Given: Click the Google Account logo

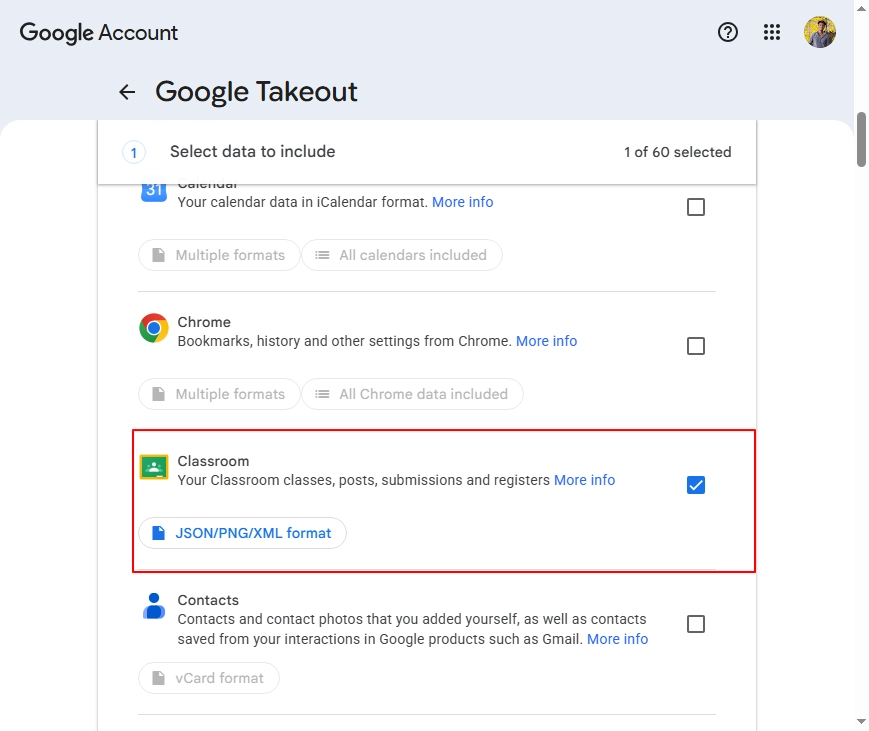Looking at the screenshot, I should (x=99, y=33).
